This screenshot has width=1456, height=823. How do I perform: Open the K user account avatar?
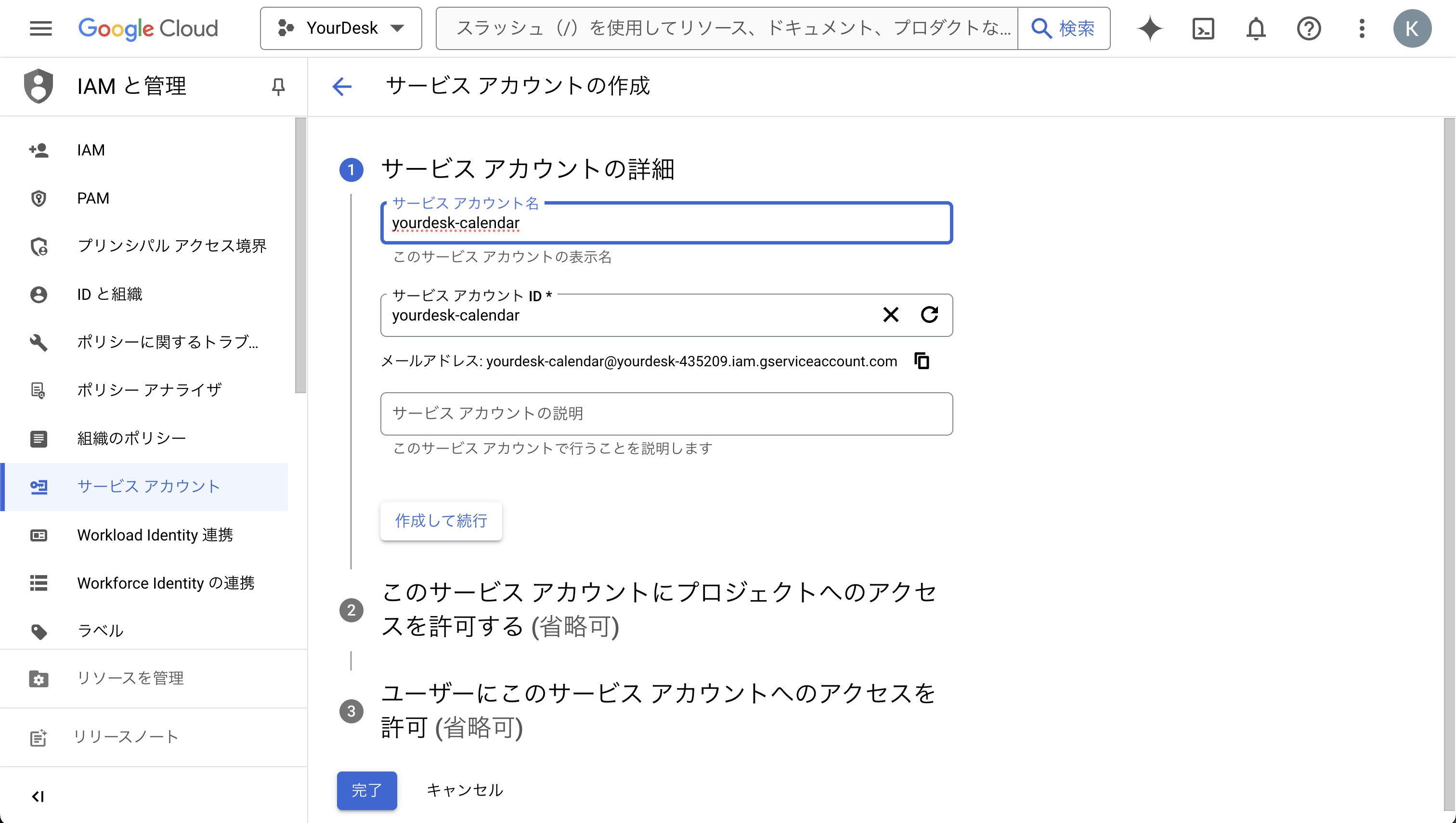pyautogui.click(x=1412, y=28)
